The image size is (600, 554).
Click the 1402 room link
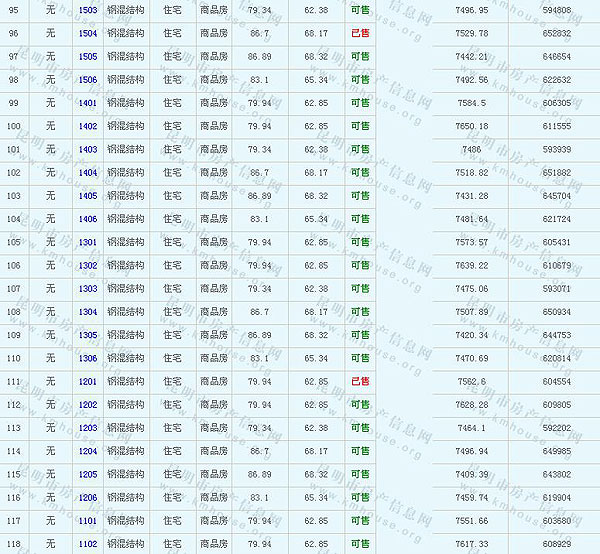tap(88, 126)
